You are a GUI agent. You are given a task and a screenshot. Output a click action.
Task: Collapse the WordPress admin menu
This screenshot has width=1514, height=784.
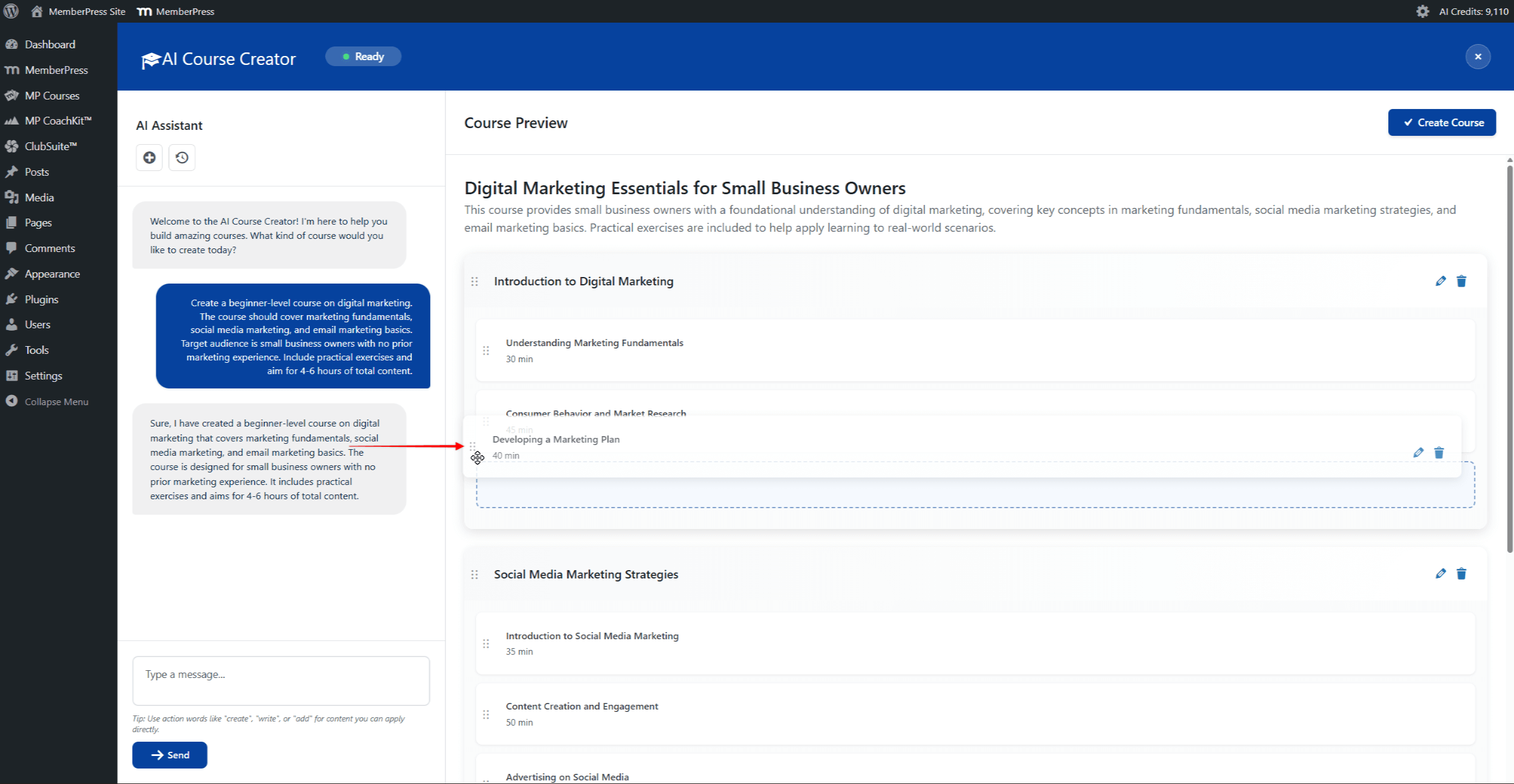point(56,401)
